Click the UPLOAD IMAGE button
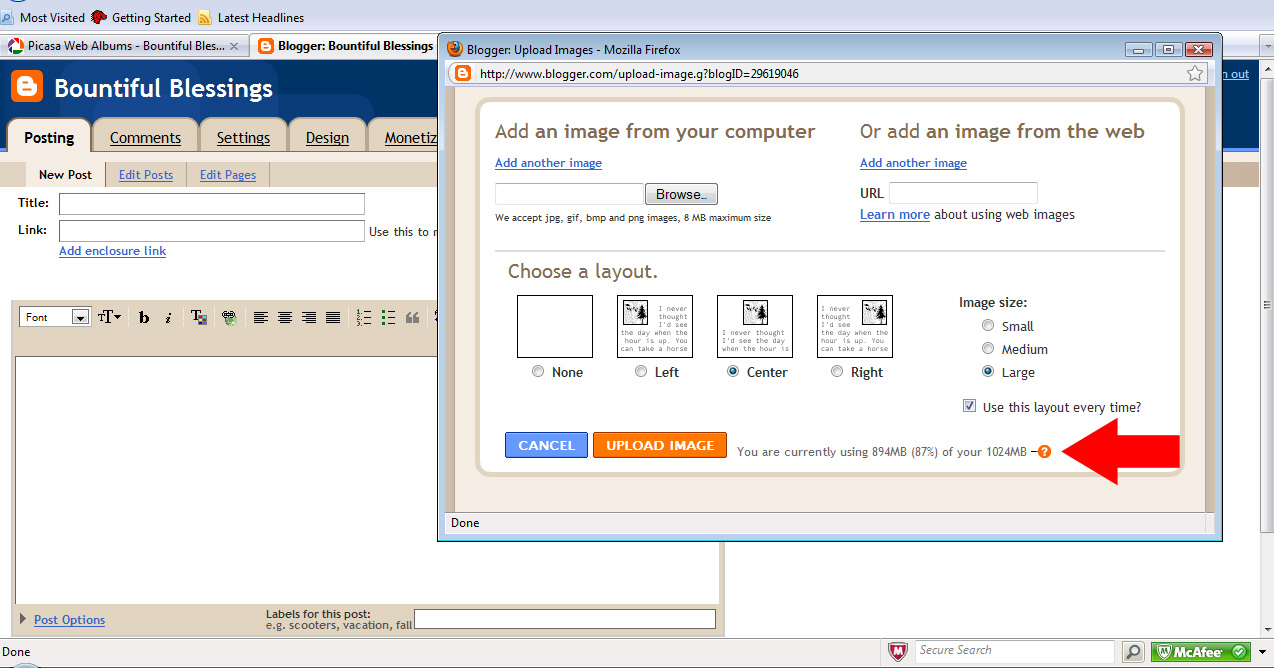The image size is (1274, 668). point(660,445)
